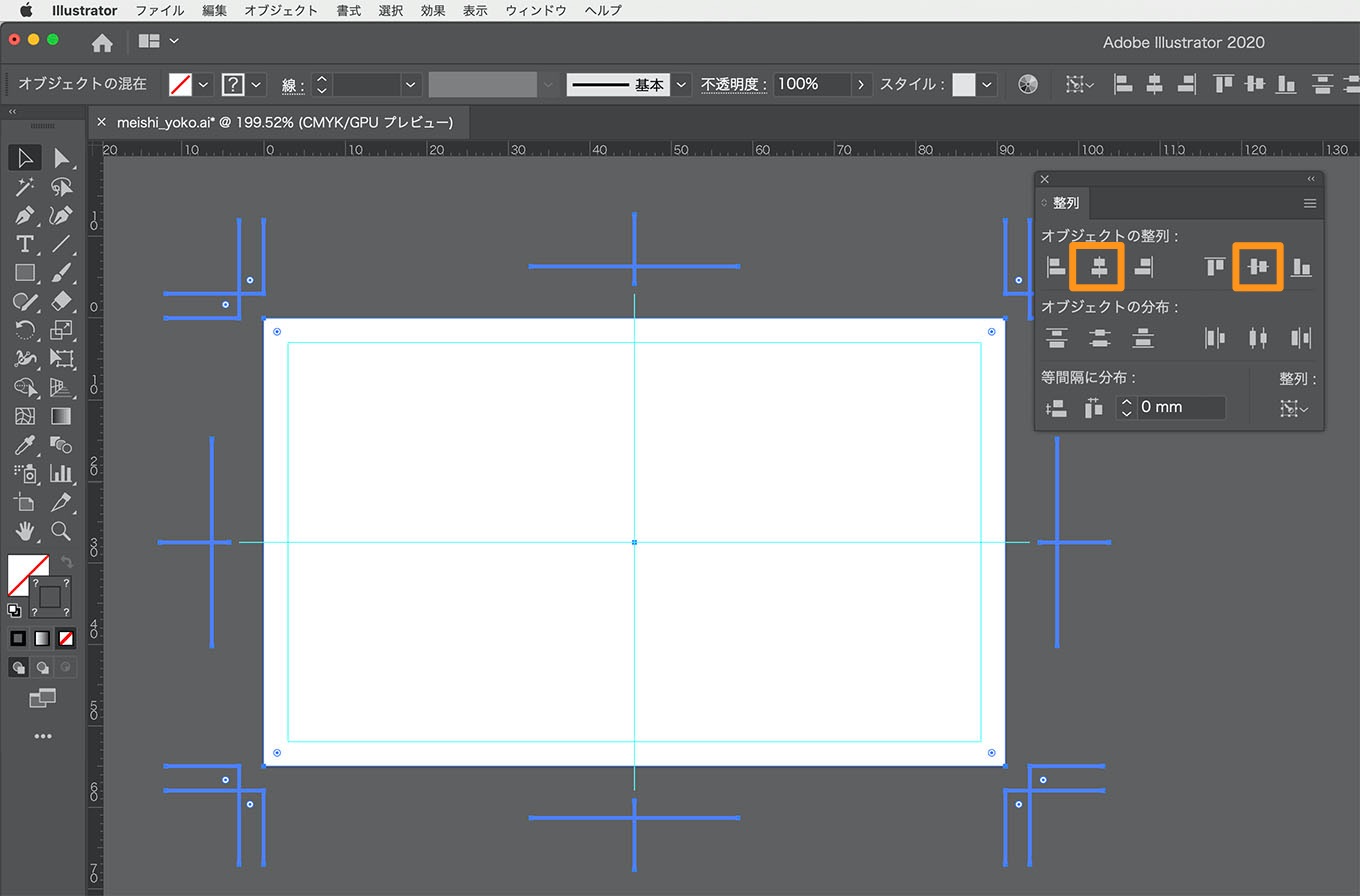Open 効果 menu
1360x896 pixels.
(433, 10)
